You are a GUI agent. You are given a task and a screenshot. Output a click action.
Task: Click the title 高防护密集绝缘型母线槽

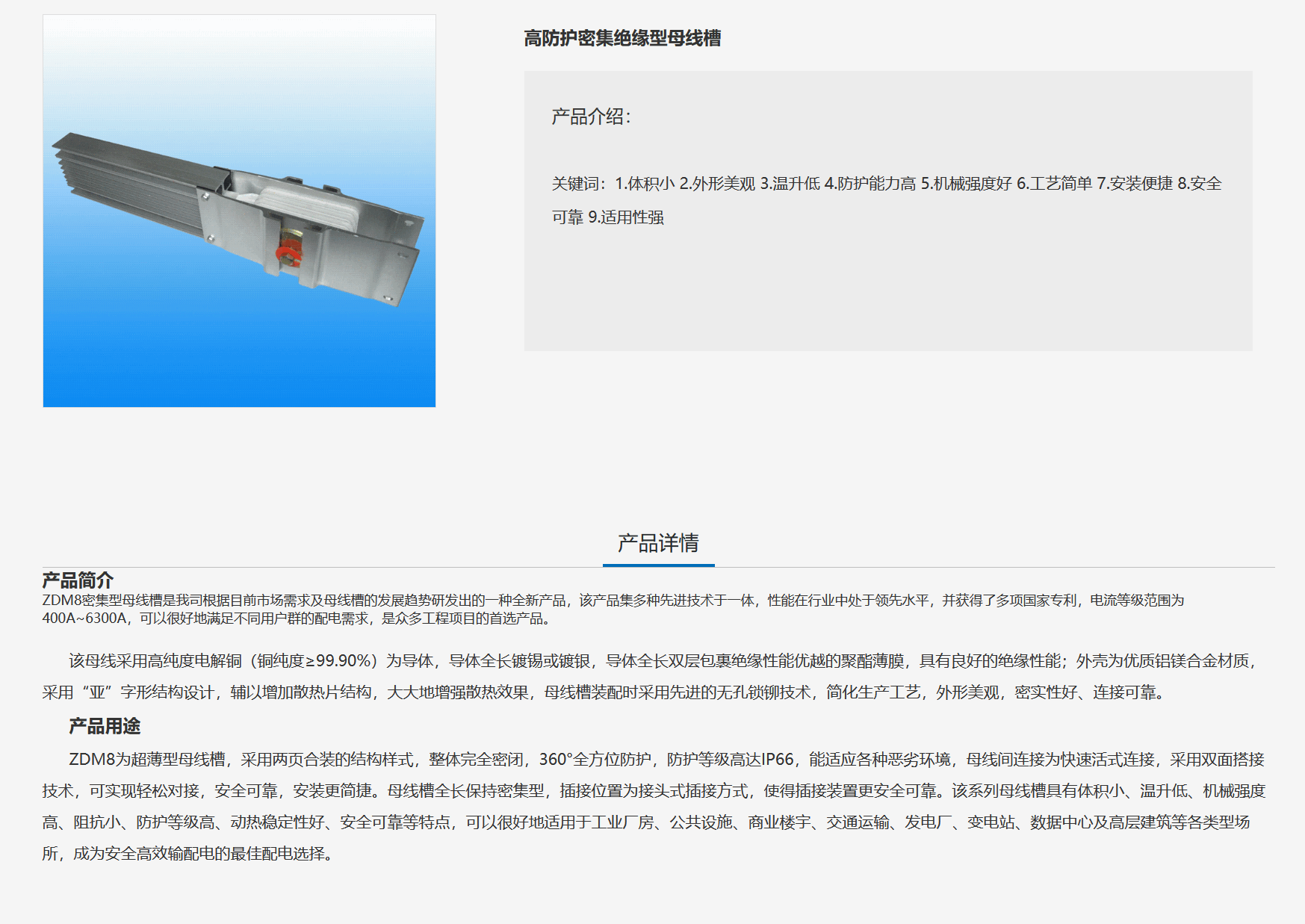[x=622, y=38]
